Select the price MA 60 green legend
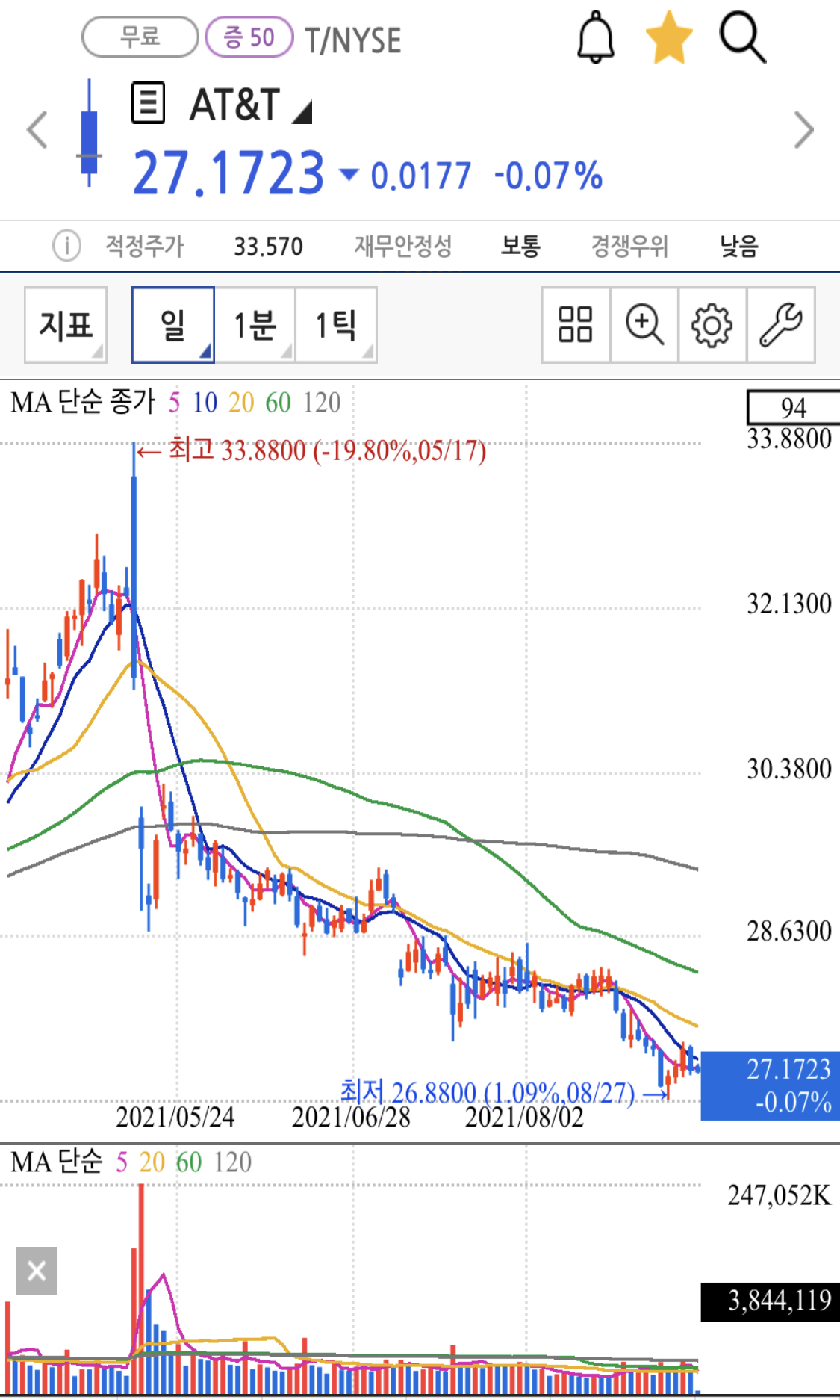Image resolution: width=840 pixels, height=1400 pixels. (278, 403)
